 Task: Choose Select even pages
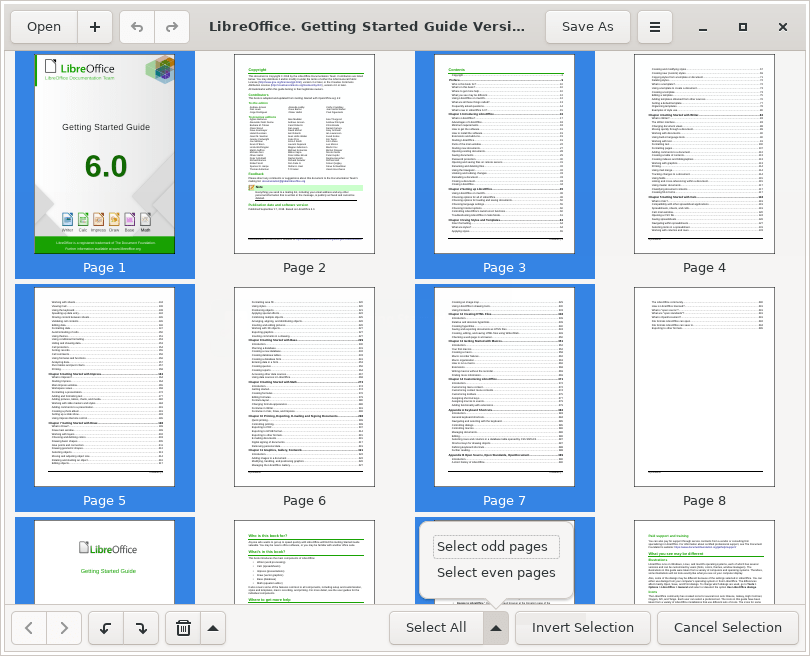coord(496,572)
